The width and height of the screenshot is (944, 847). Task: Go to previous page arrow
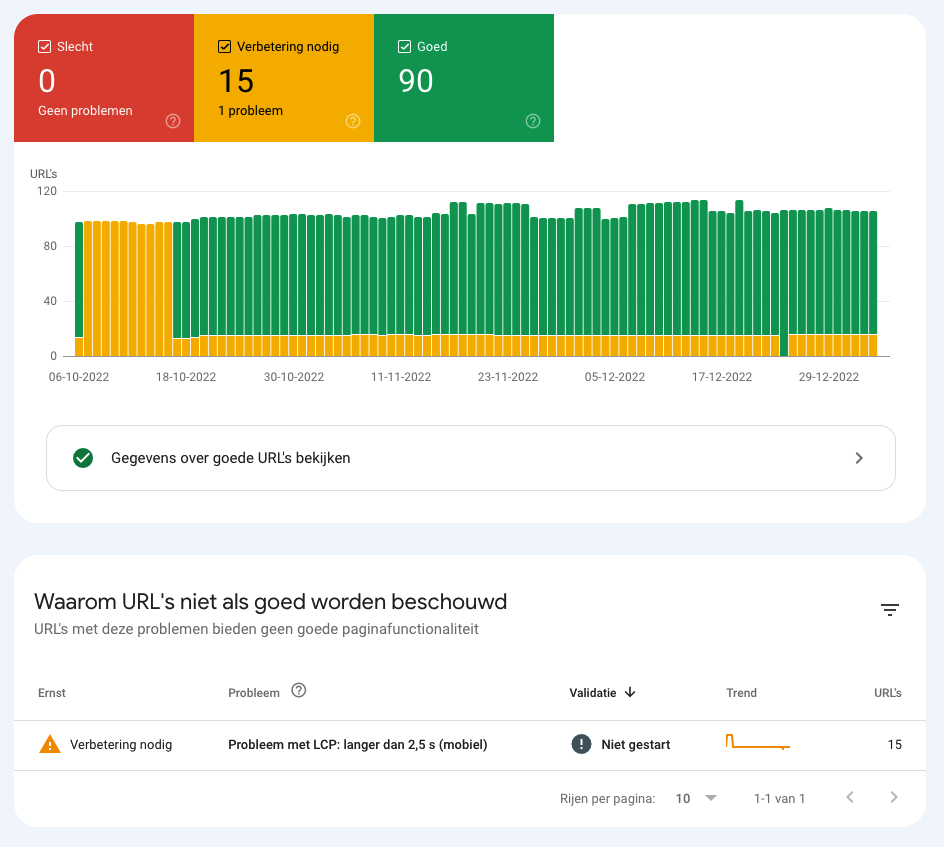850,798
